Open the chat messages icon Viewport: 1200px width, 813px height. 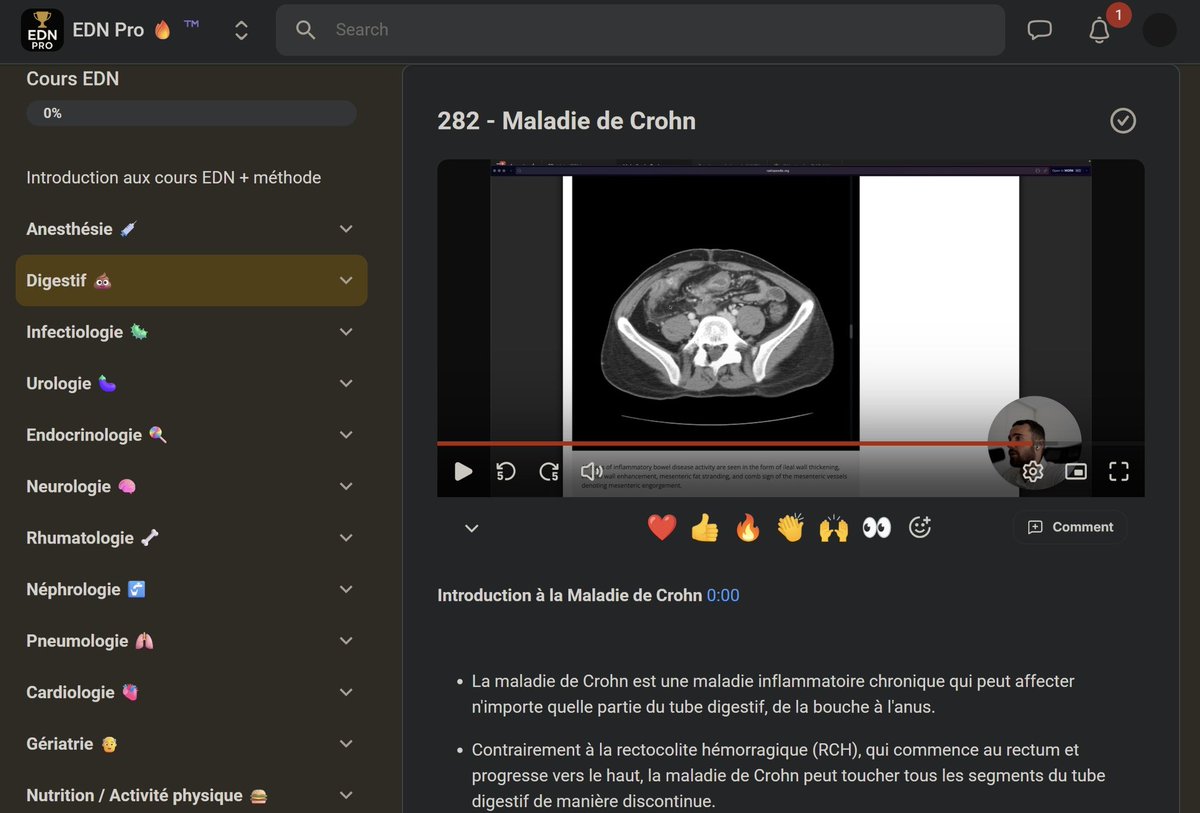(1040, 30)
